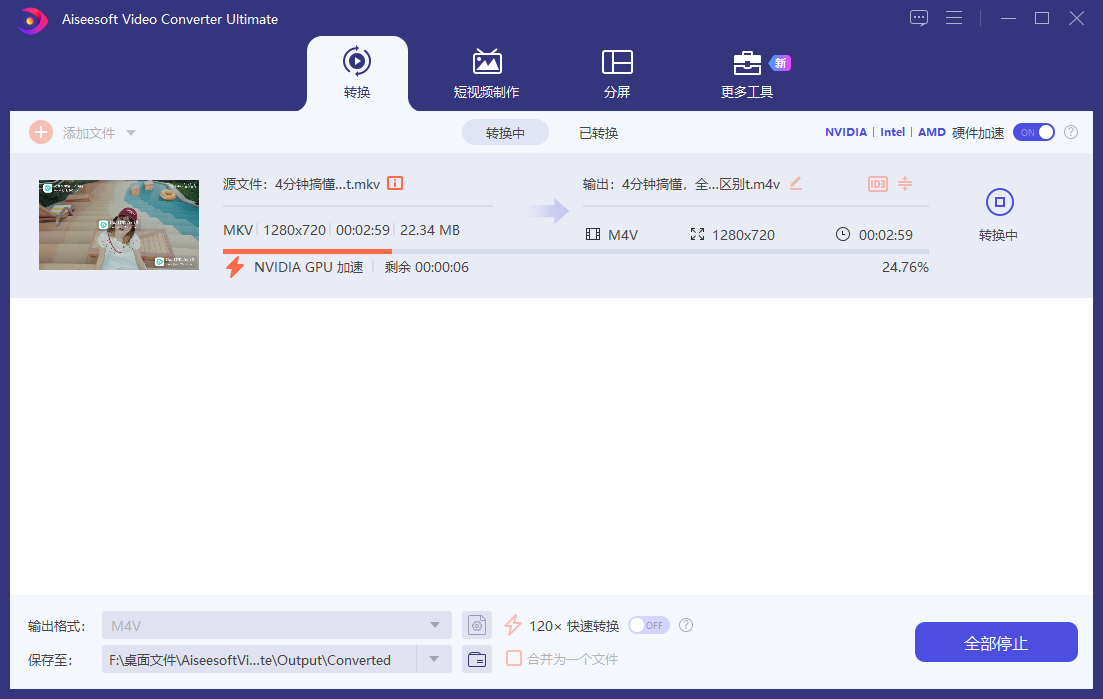The height and width of the screenshot is (699, 1103).
Task: Check the merge into one file checkbox
Action: tap(514, 658)
